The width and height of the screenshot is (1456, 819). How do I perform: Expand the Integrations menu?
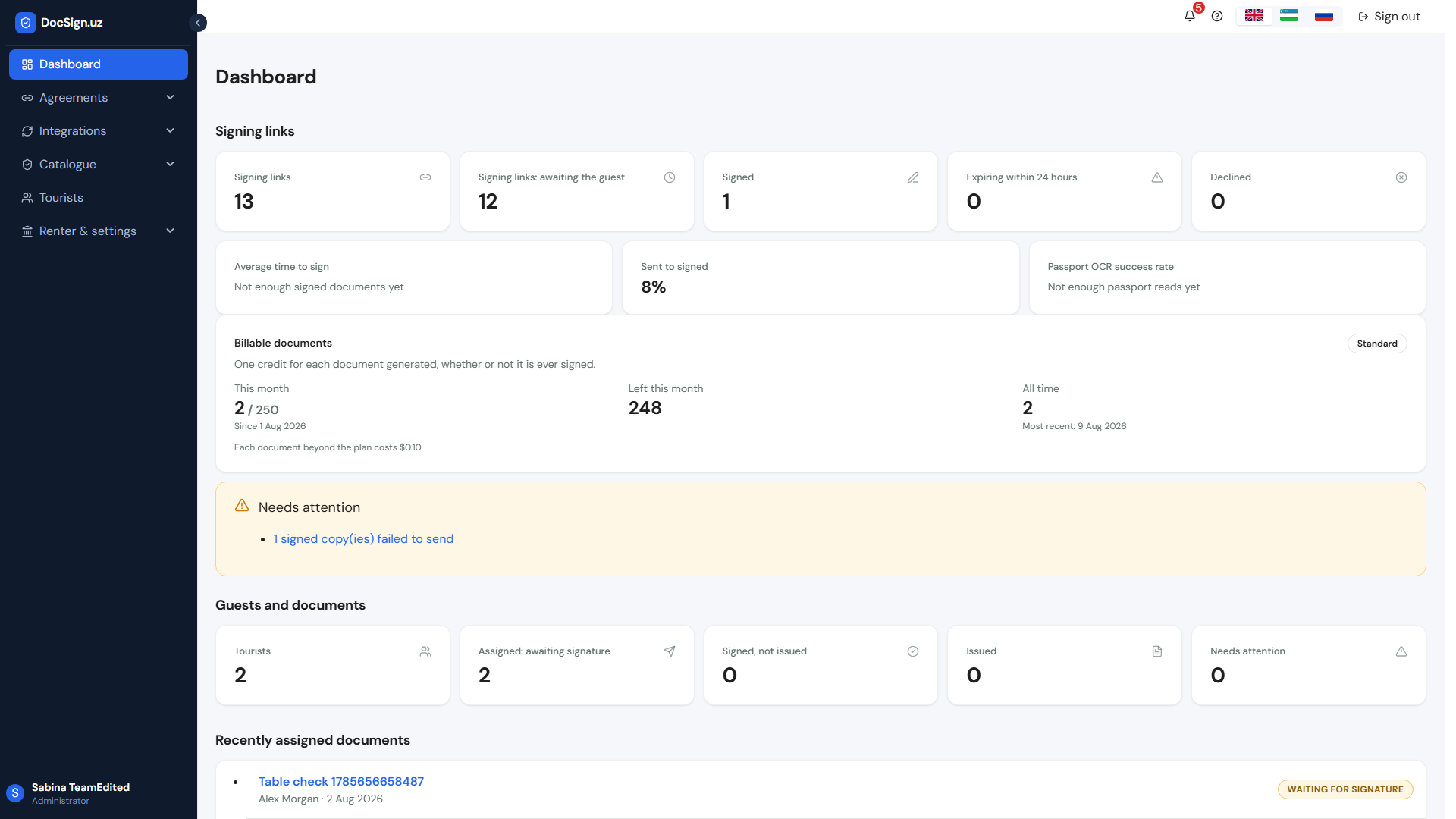(99, 131)
